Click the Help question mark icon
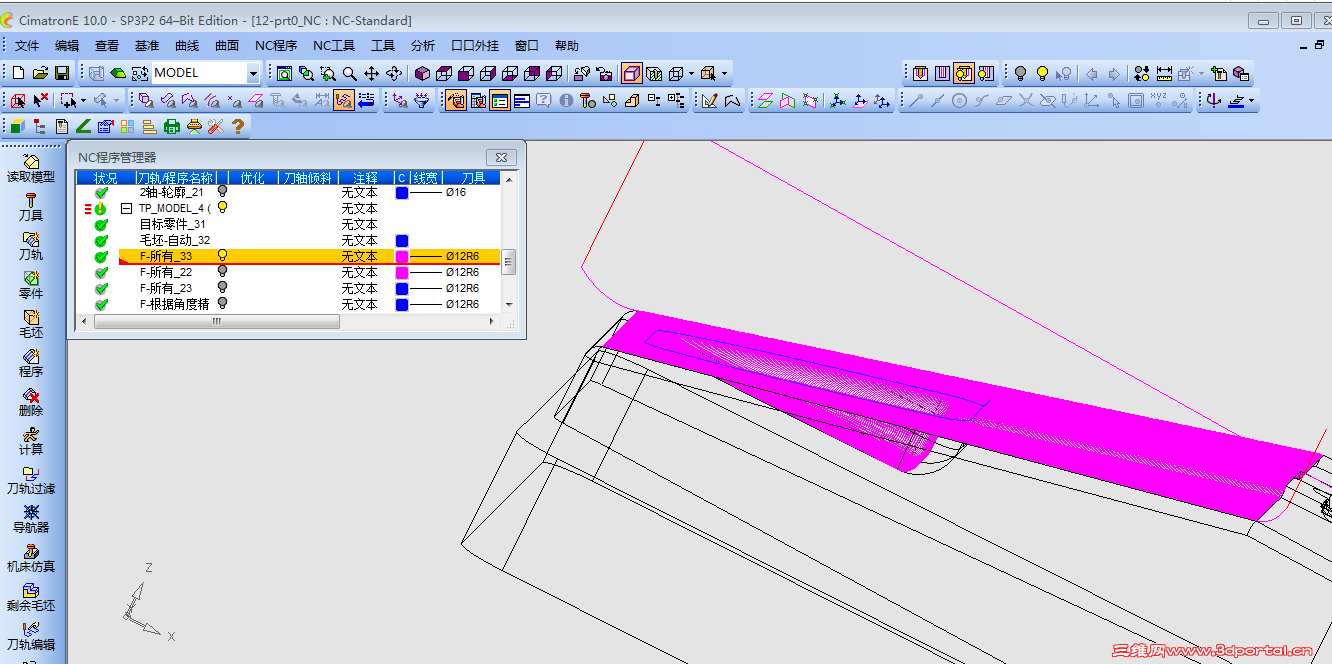 238,126
